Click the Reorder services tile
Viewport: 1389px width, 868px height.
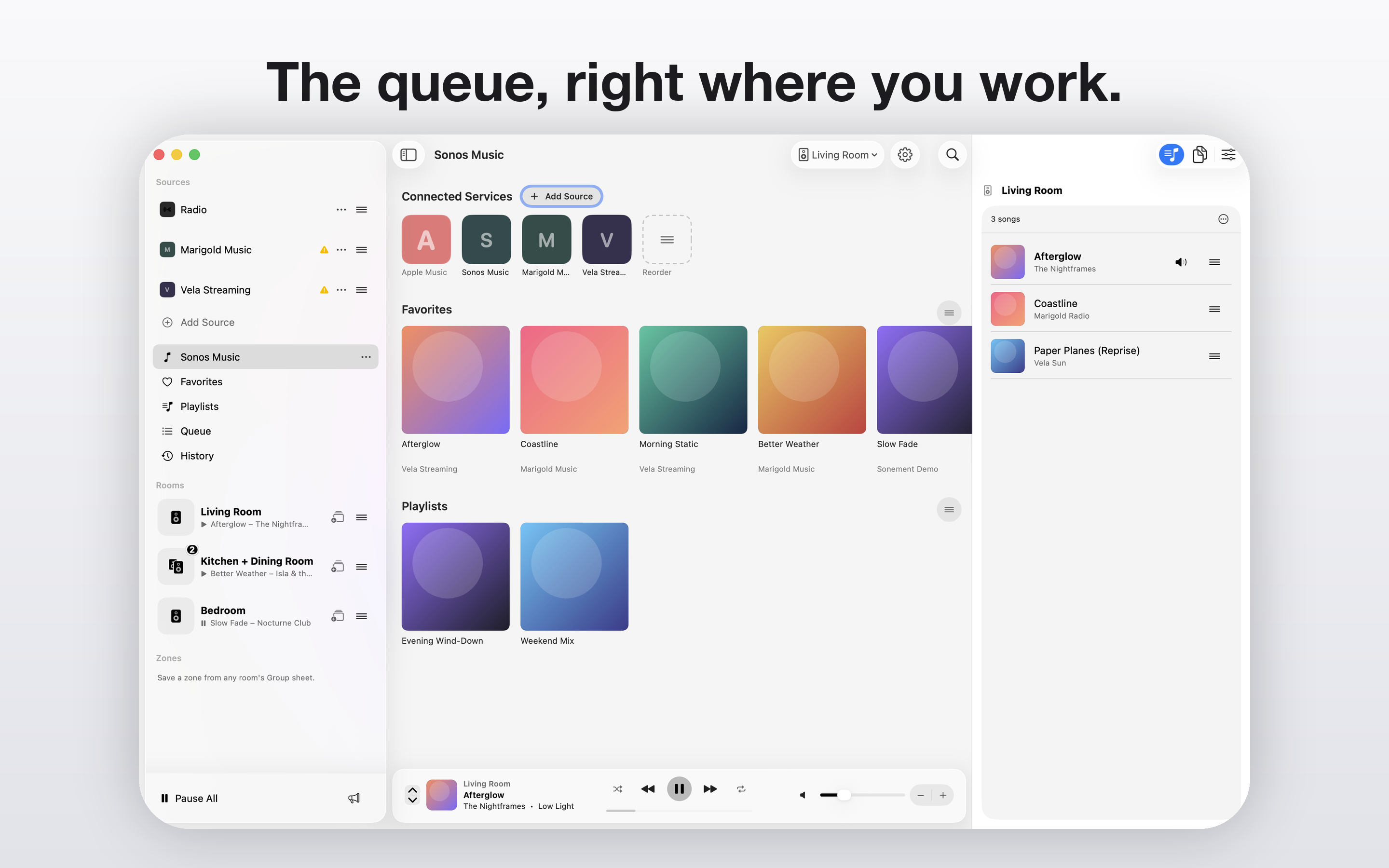[x=667, y=239]
